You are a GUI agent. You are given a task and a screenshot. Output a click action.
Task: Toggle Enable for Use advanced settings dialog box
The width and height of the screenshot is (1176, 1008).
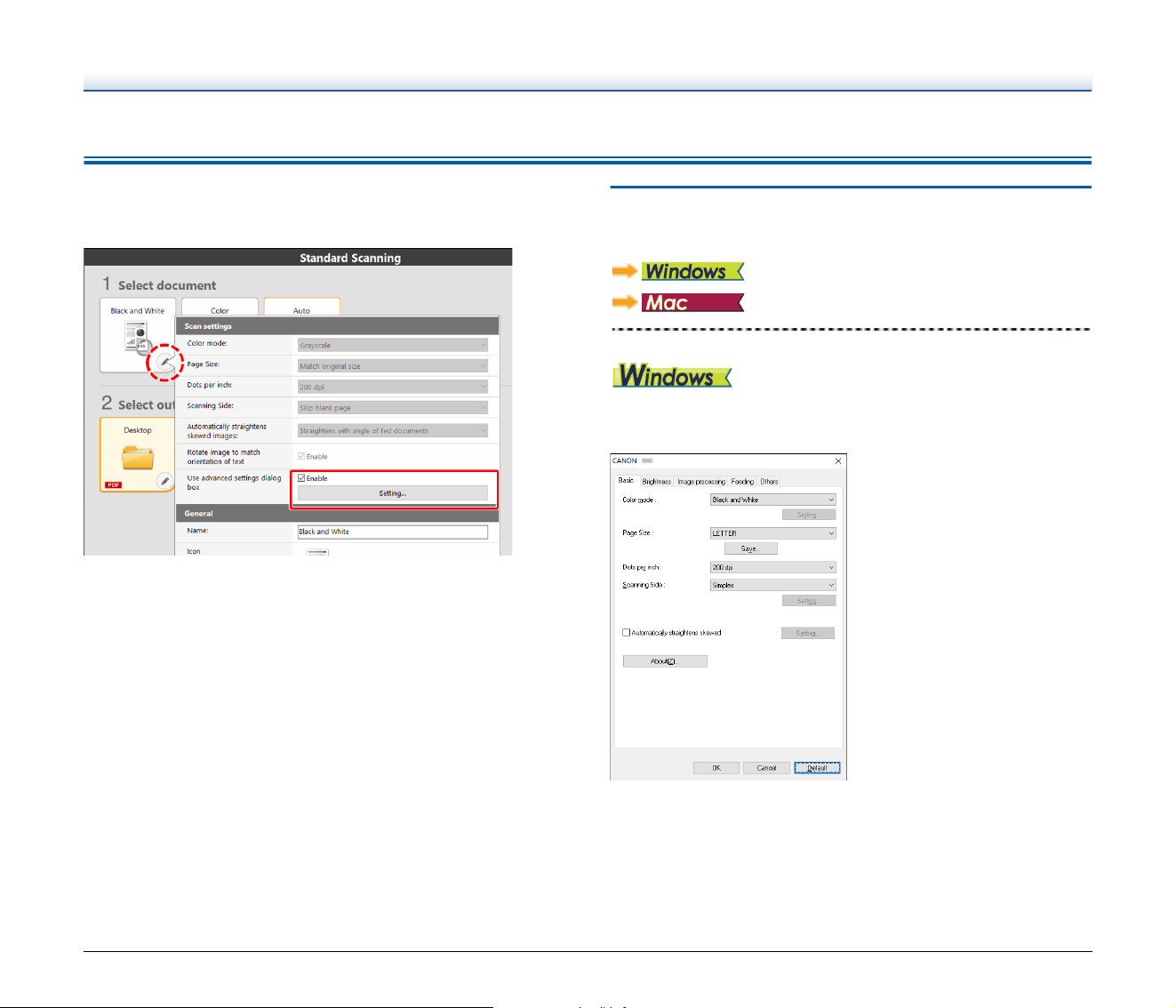(301, 478)
